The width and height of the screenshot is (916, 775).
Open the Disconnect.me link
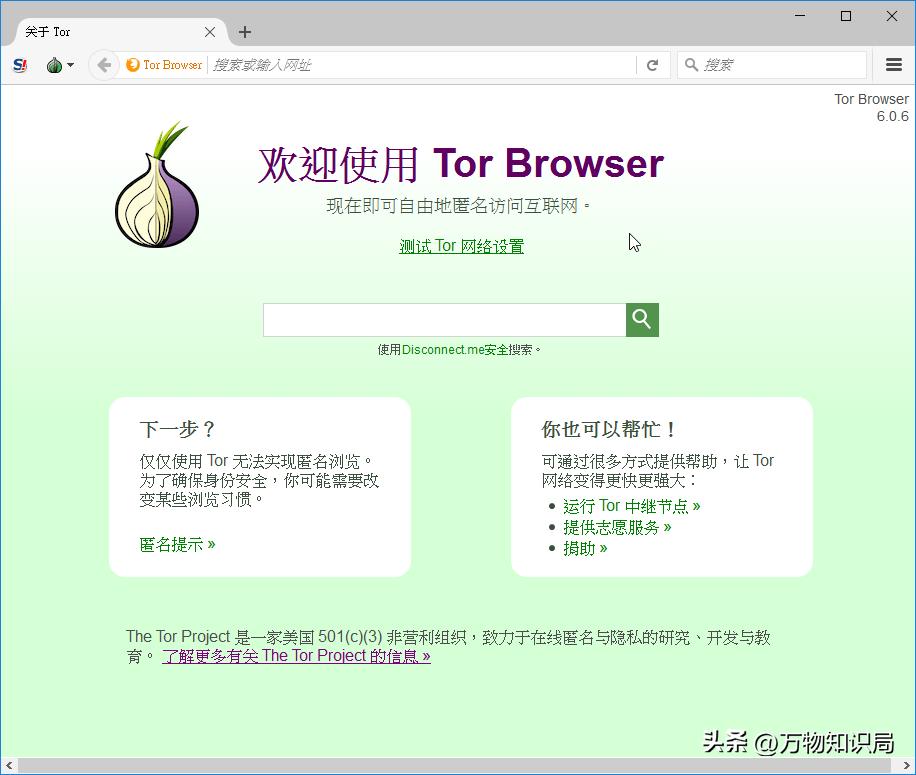444,350
